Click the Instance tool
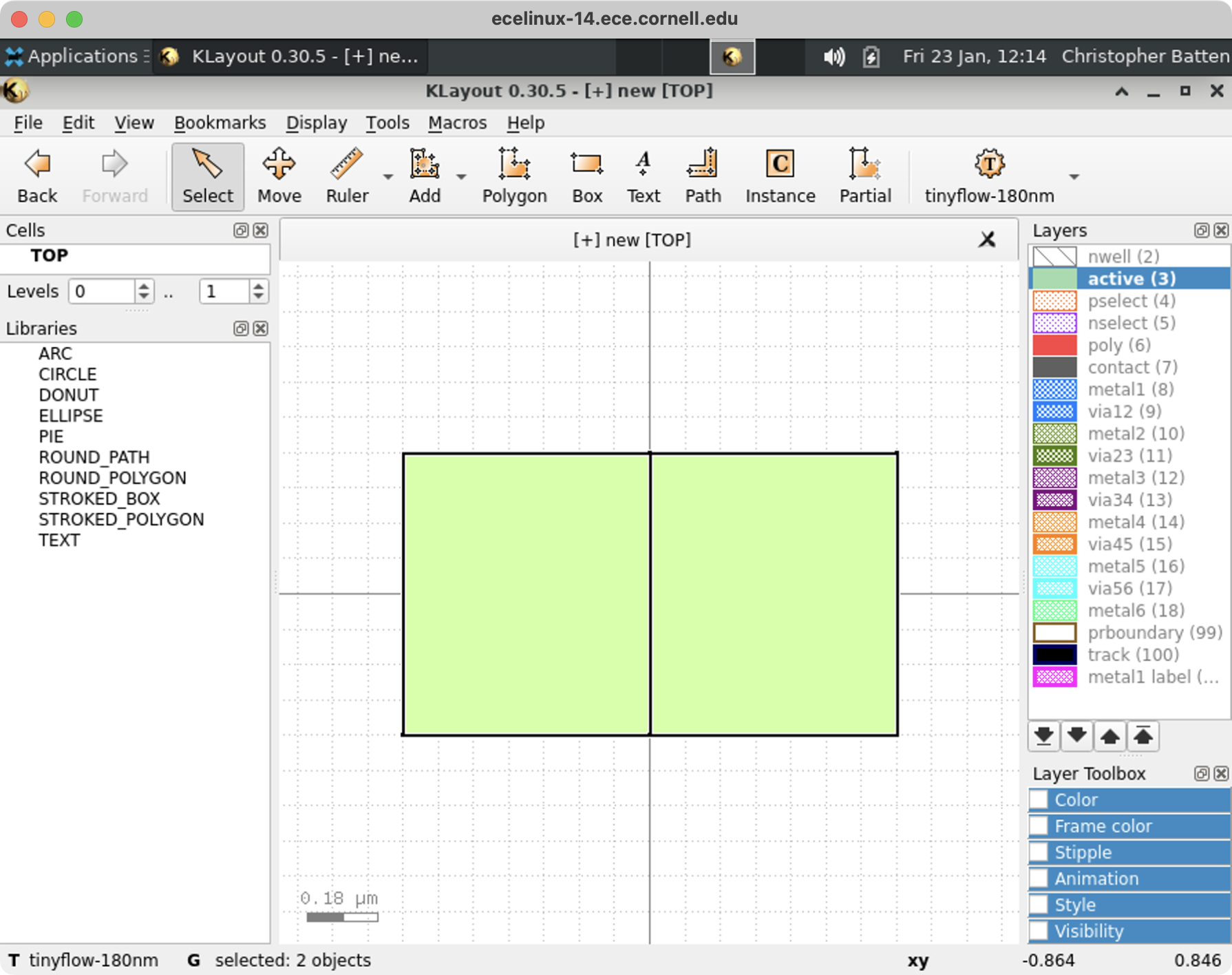The height and width of the screenshot is (975, 1232). point(780,176)
